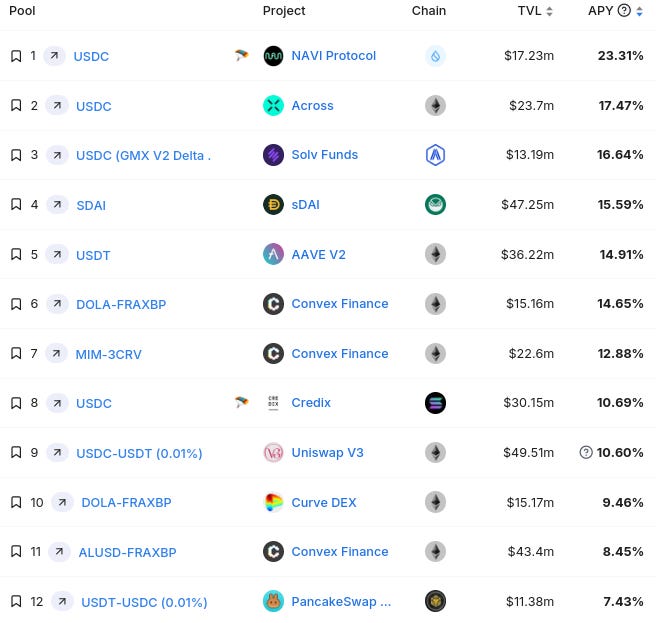Bookmark the AAVE V2 USDT pool
656x623 pixels.
point(16,254)
